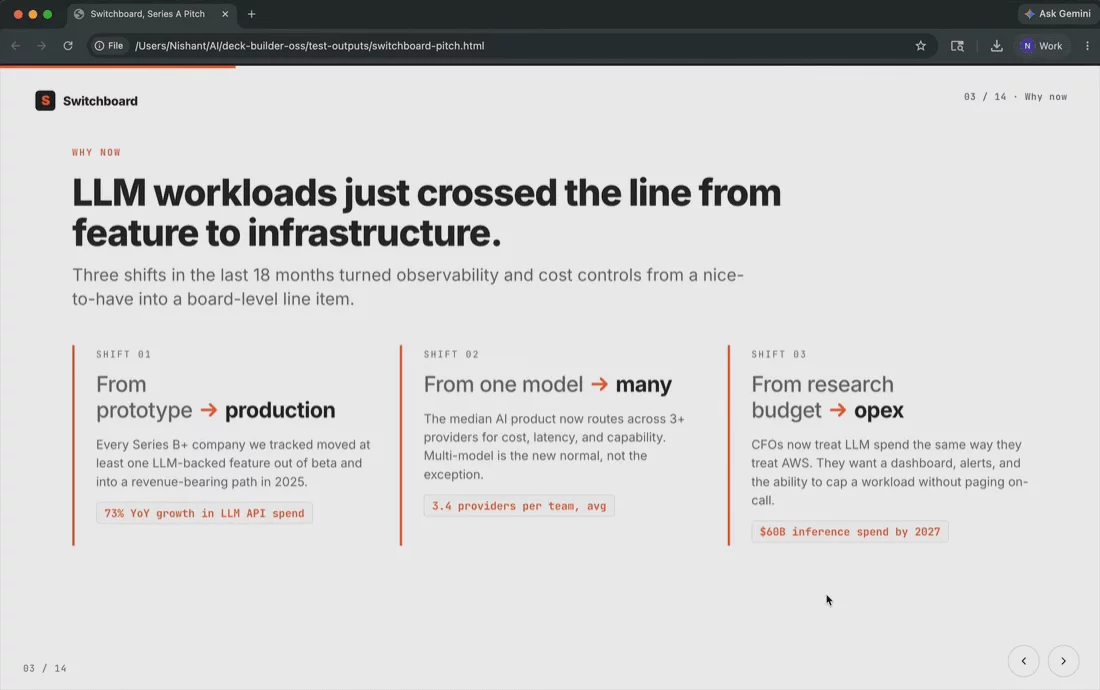The height and width of the screenshot is (690, 1100).
Task: Click the address bar file path
Action: 309,46
